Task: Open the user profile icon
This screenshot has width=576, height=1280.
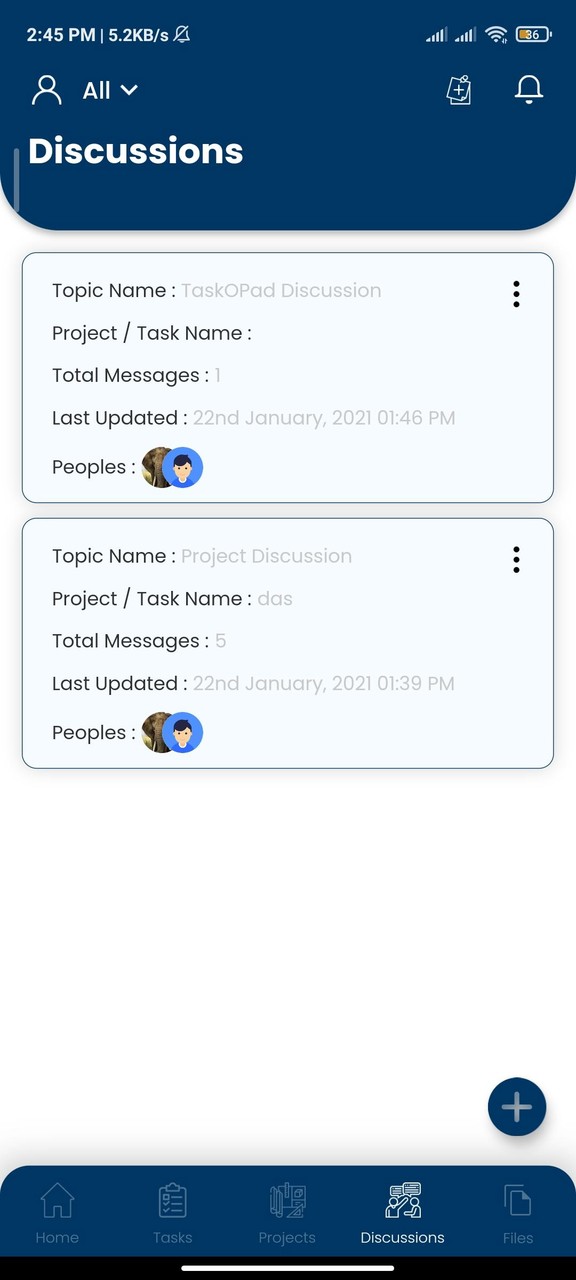Action: pyautogui.click(x=45, y=90)
